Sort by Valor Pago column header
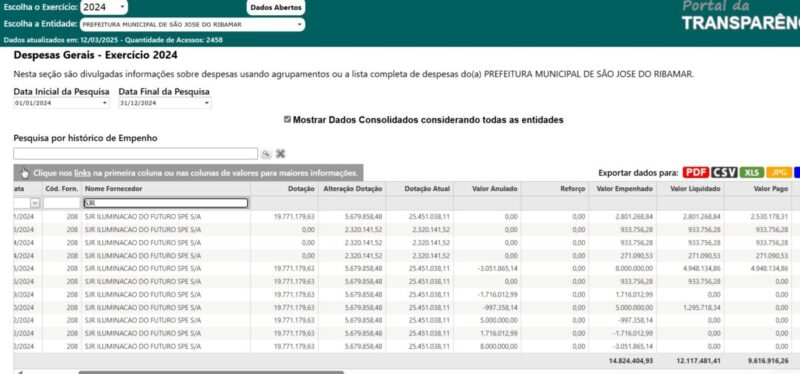Viewport: 800px width, 374px height. pos(771,189)
